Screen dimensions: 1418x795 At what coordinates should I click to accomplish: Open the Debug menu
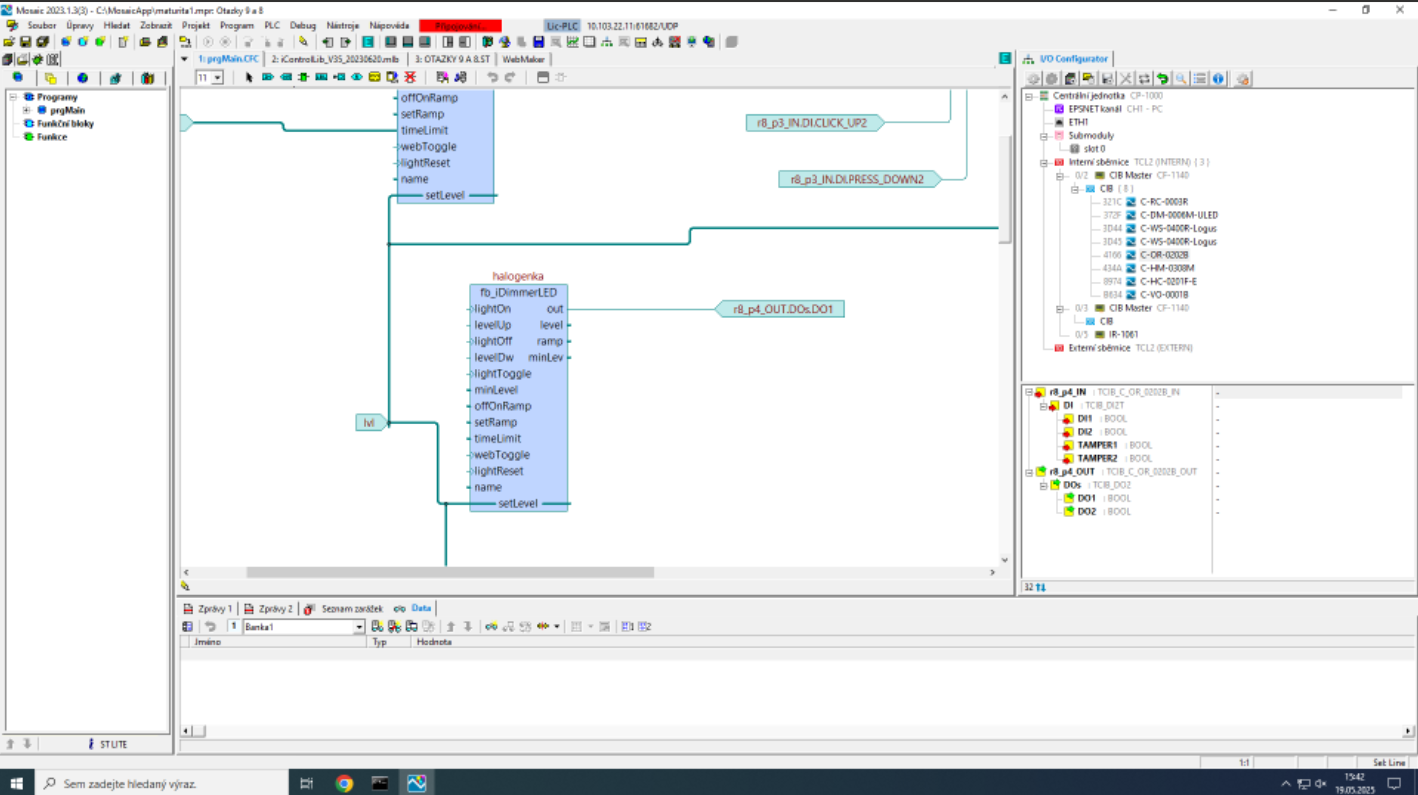coord(302,25)
